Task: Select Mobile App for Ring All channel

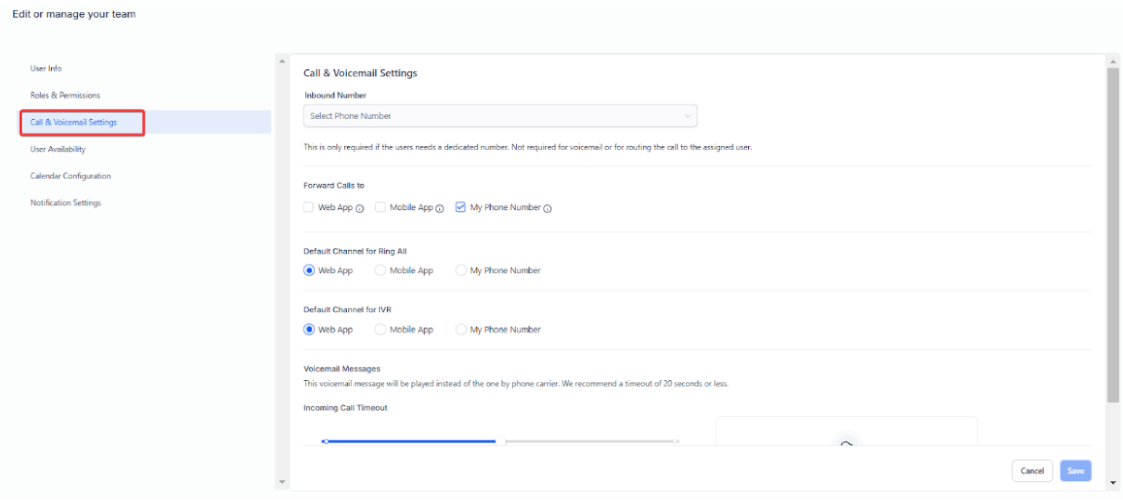Action: 381,270
